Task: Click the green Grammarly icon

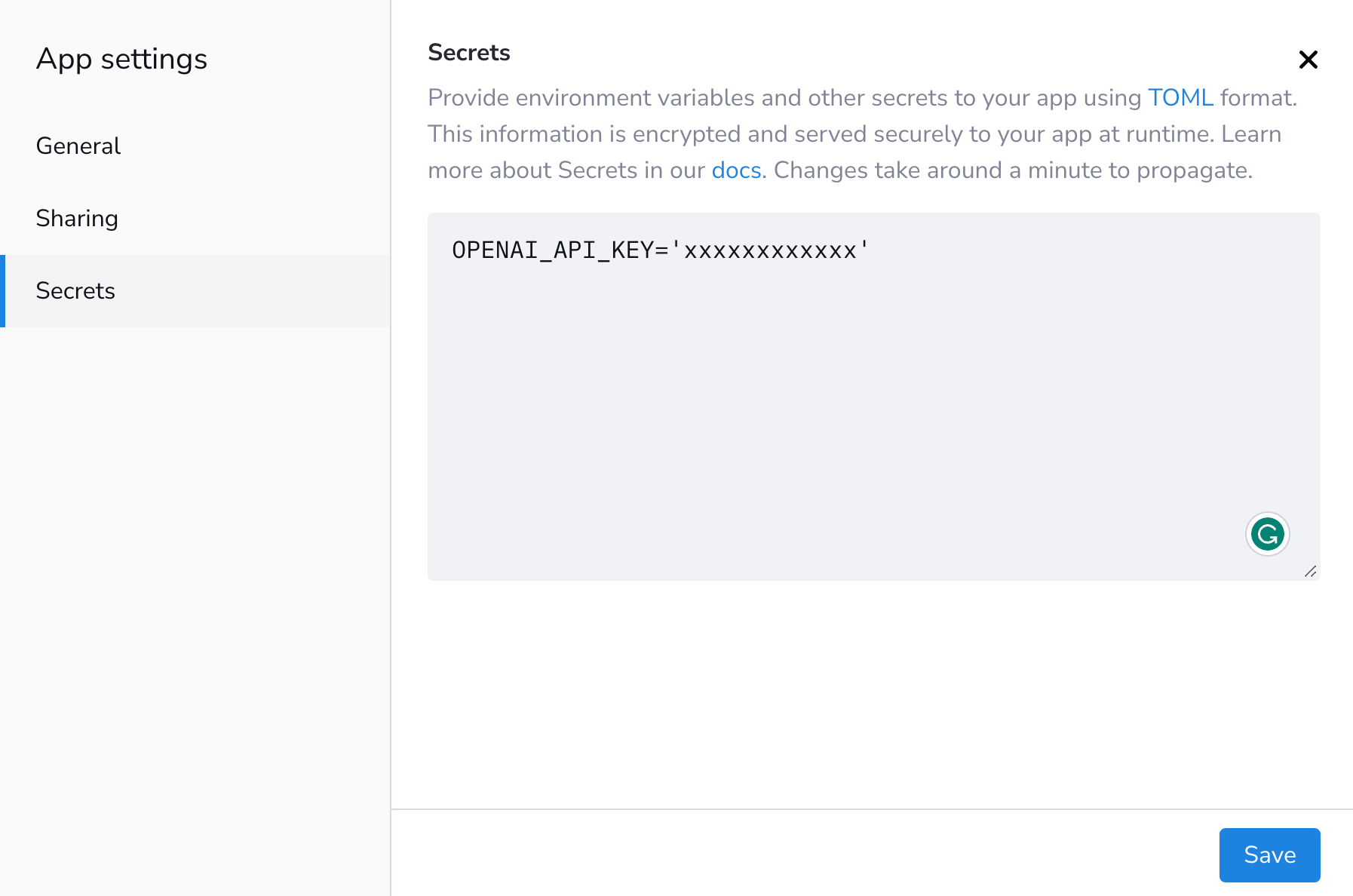Action: 1267,534
